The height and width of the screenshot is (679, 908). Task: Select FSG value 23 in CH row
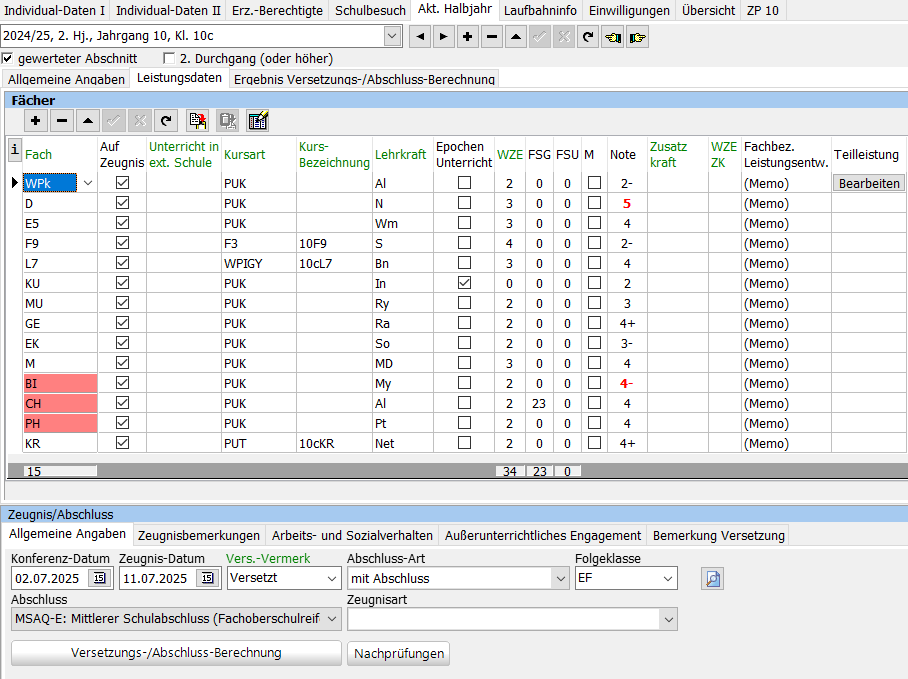point(539,403)
